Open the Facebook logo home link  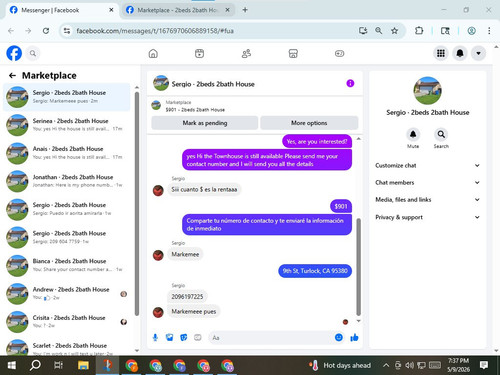(14, 53)
